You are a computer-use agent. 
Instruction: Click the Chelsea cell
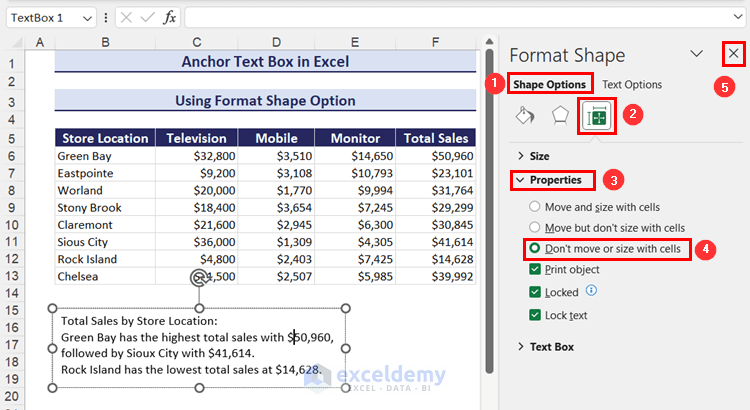tap(105, 277)
